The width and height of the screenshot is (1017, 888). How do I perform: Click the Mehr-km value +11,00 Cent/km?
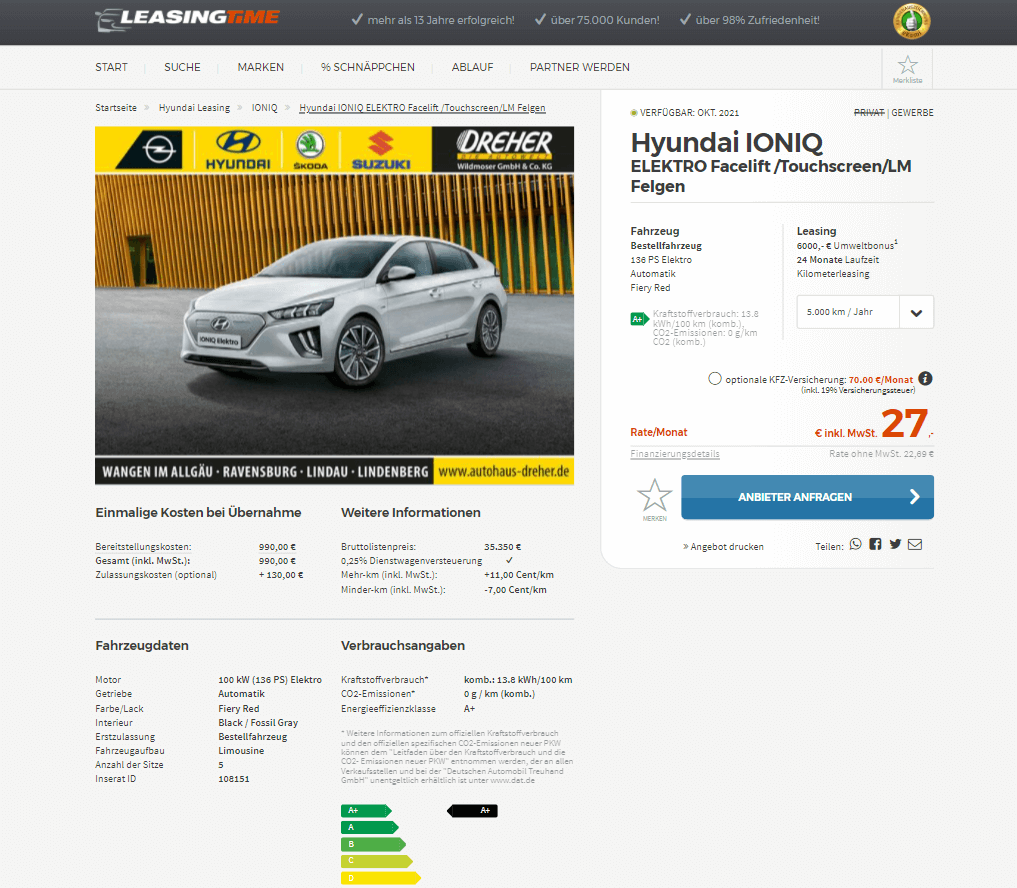tap(519, 575)
